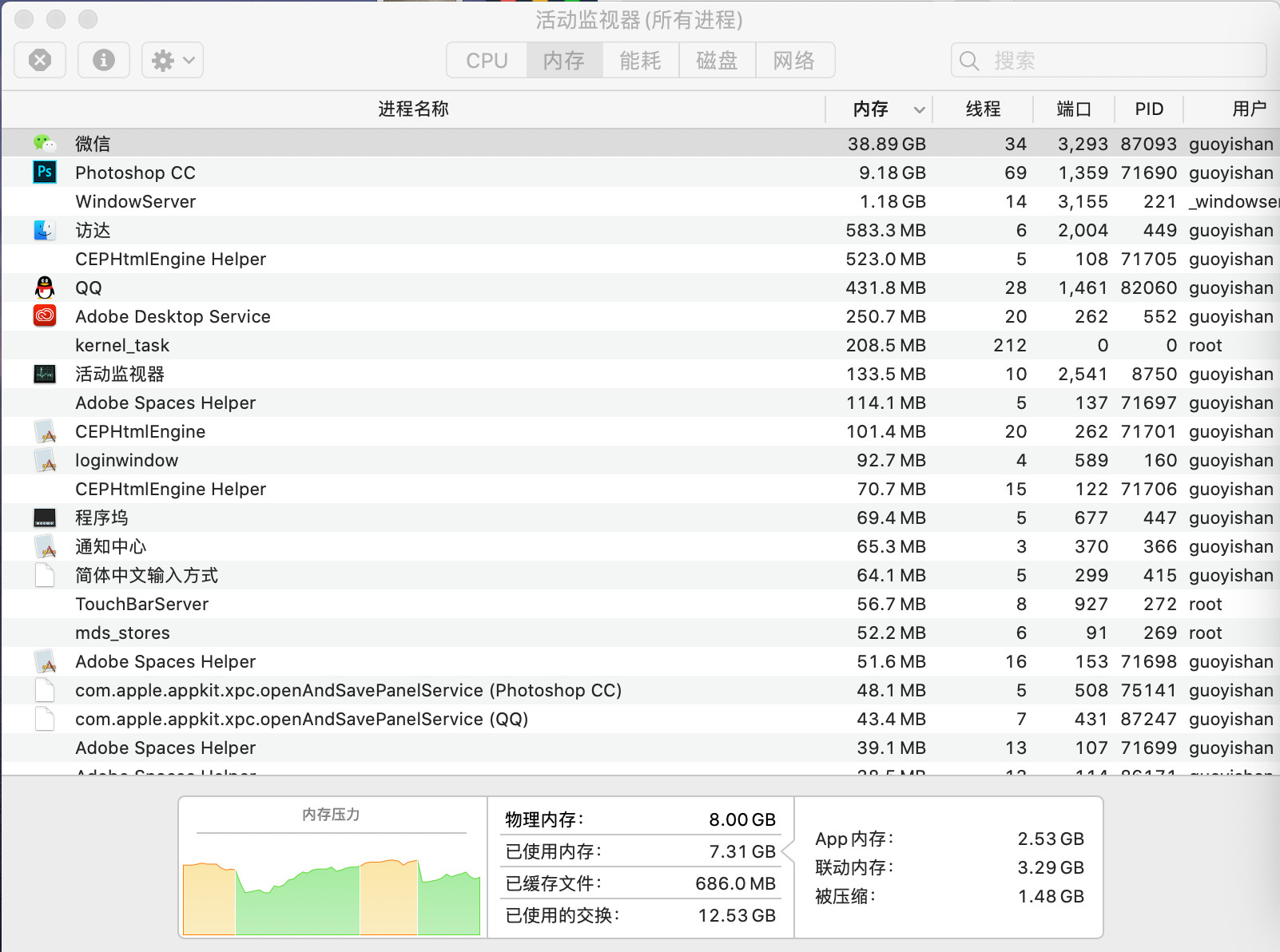
Task: Select the kernel_task process name
Action: tap(122, 345)
